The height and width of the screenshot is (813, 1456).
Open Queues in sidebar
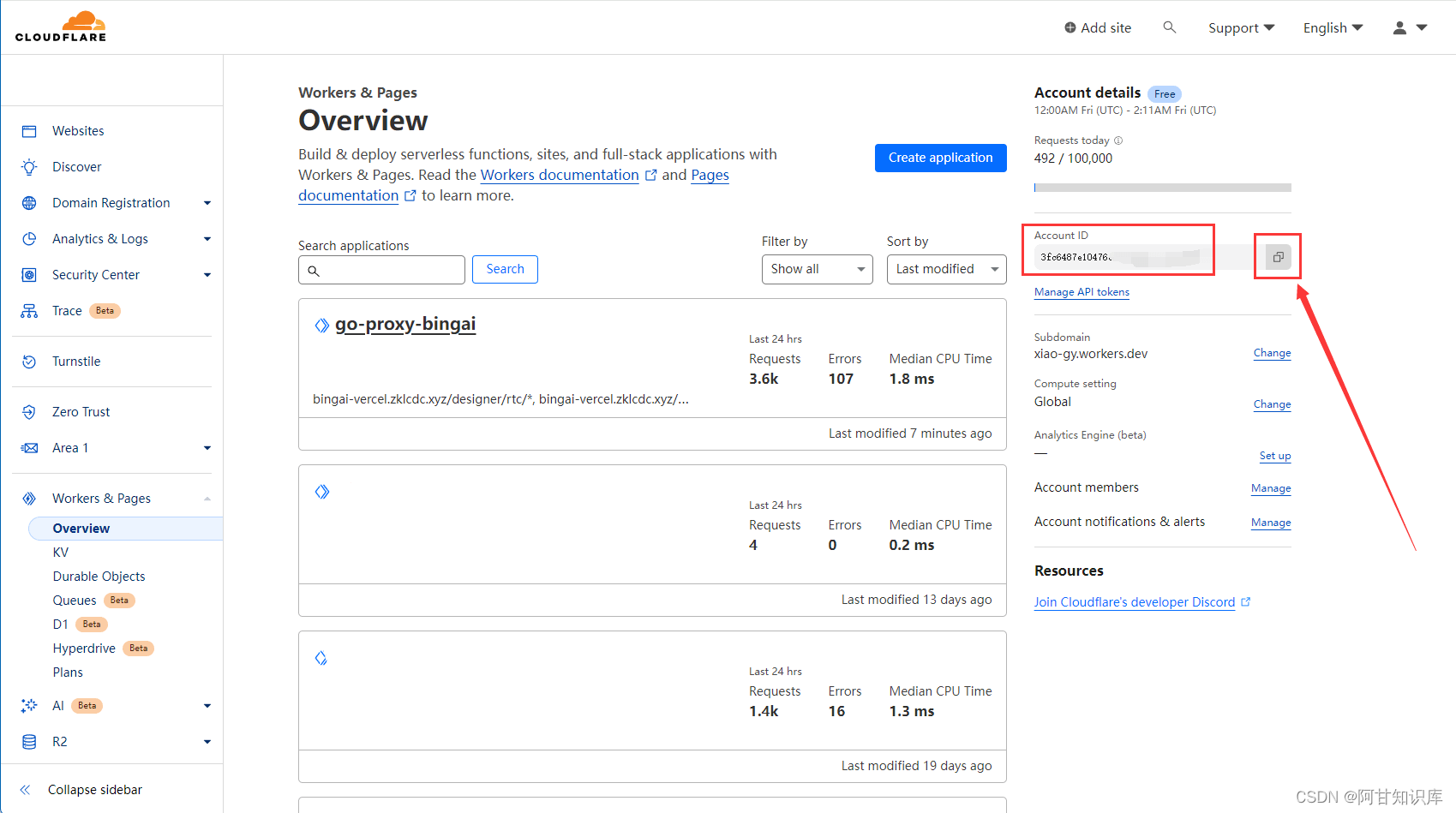point(75,601)
